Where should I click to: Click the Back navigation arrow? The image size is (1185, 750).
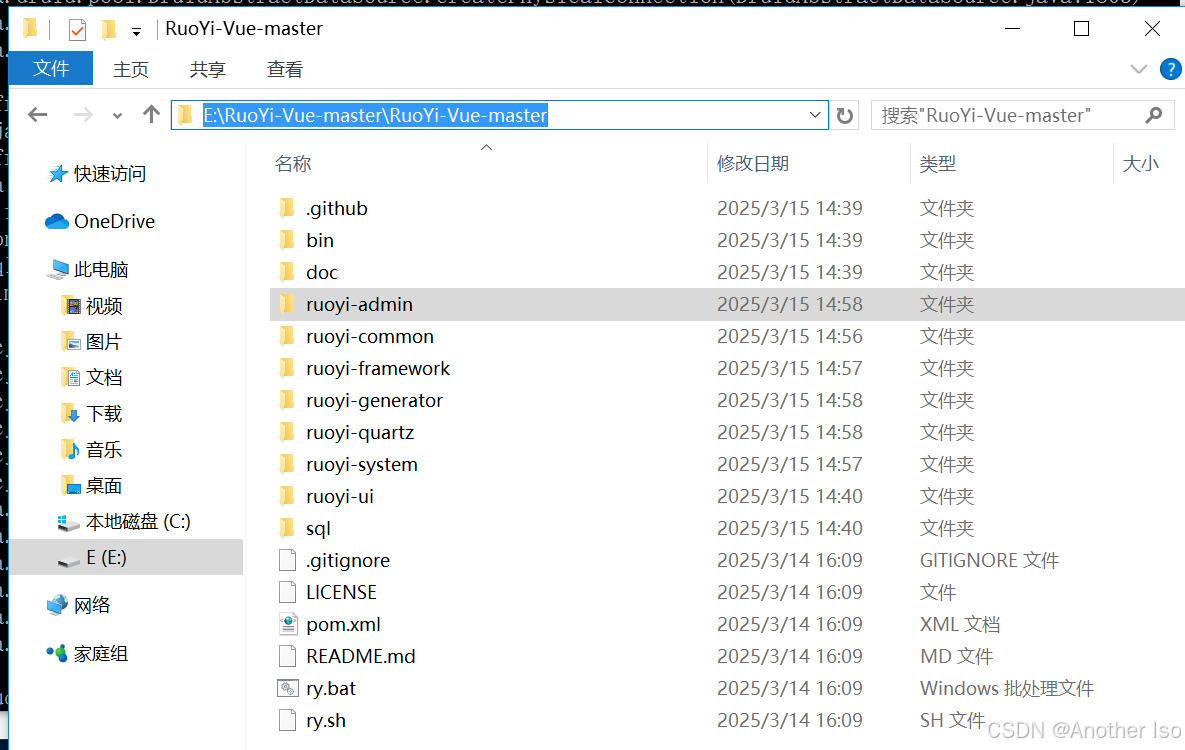tap(38, 115)
